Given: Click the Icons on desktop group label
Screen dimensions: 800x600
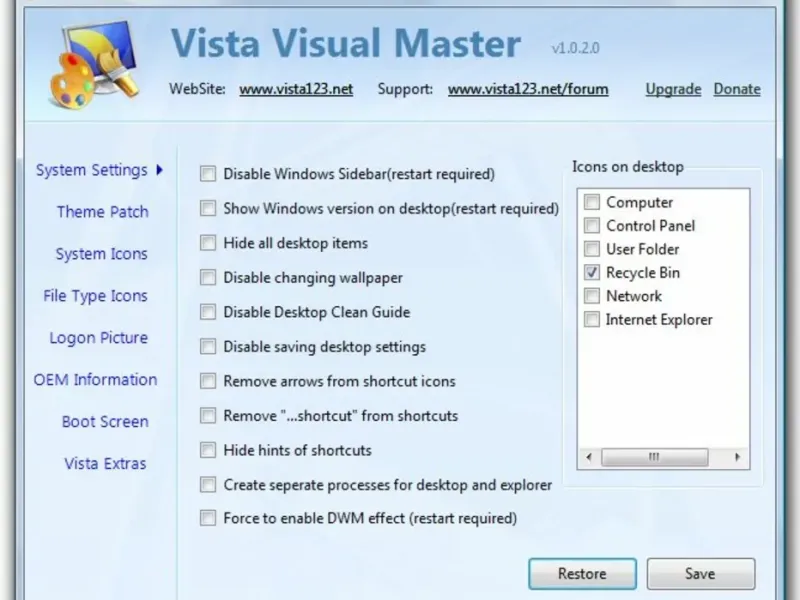Looking at the screenshot, I should click(628, 167).
